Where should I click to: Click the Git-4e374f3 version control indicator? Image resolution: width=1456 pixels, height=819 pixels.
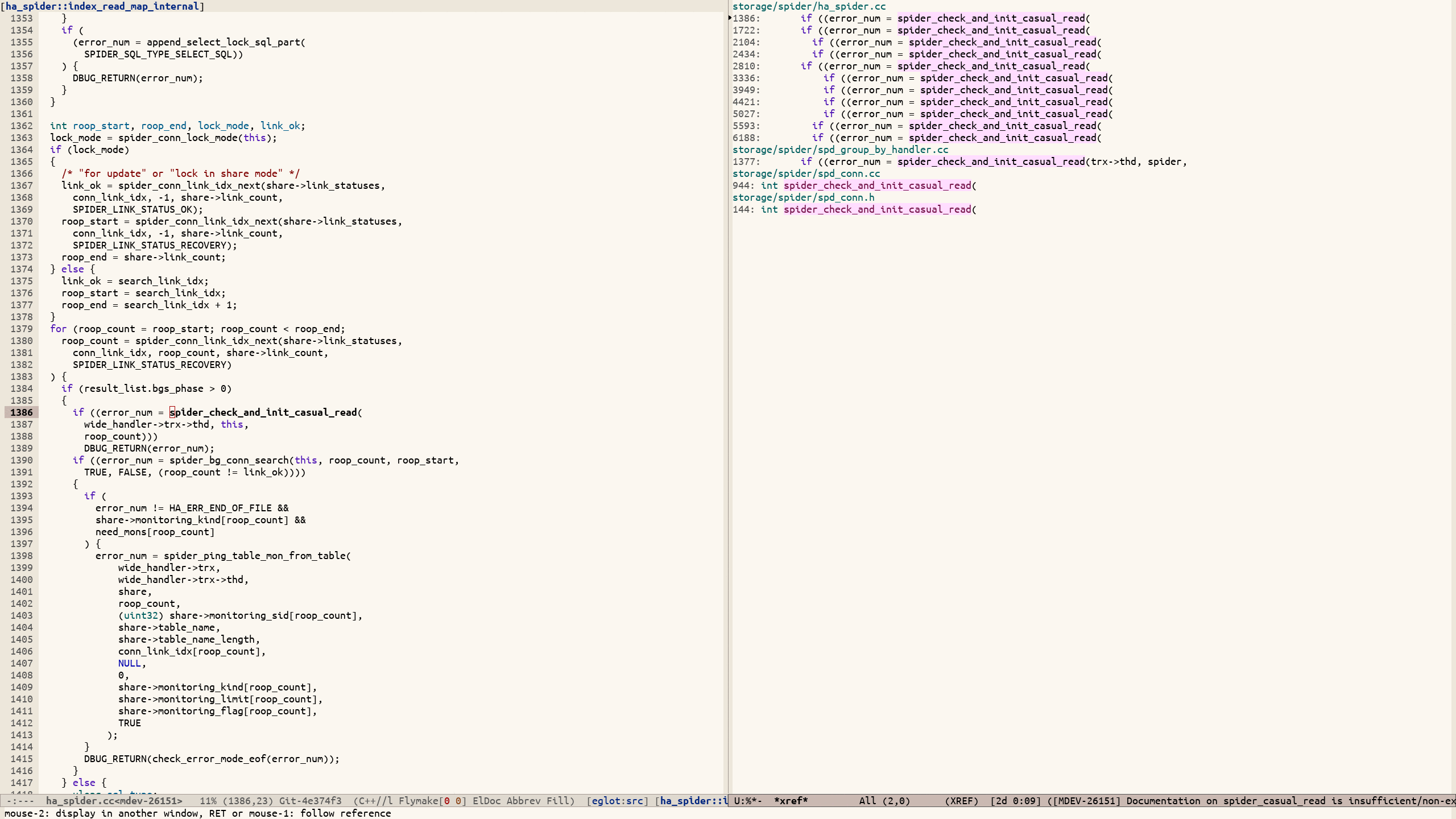[310, 801]
